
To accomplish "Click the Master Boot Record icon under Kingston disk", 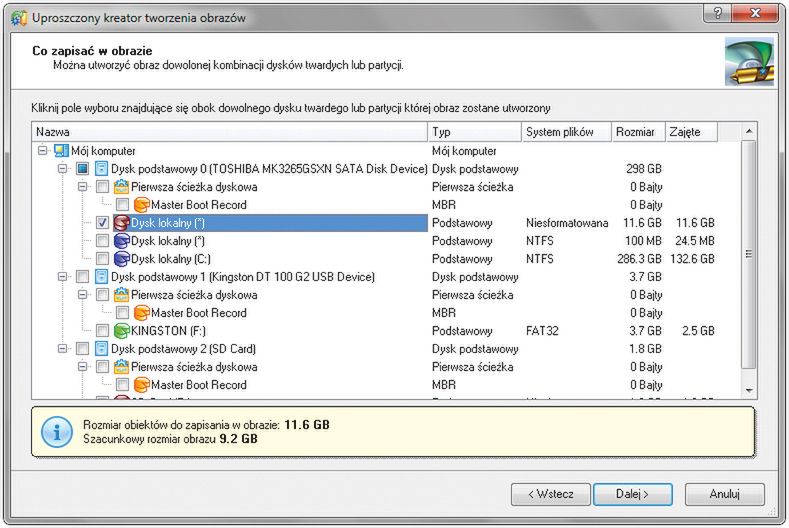I will coord(141,313).
